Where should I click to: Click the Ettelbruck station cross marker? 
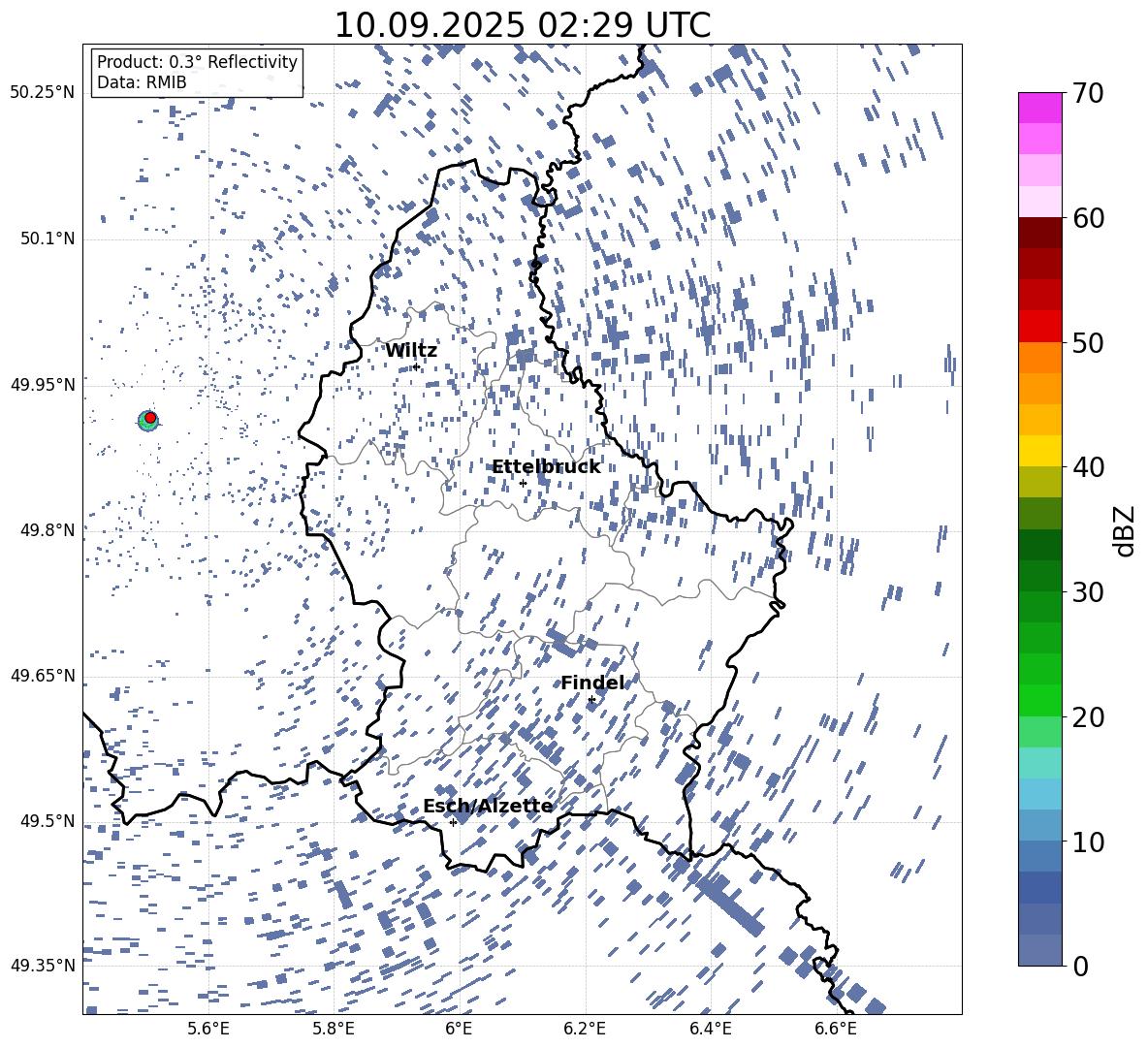pyautogui.click(x=523, y=483)
